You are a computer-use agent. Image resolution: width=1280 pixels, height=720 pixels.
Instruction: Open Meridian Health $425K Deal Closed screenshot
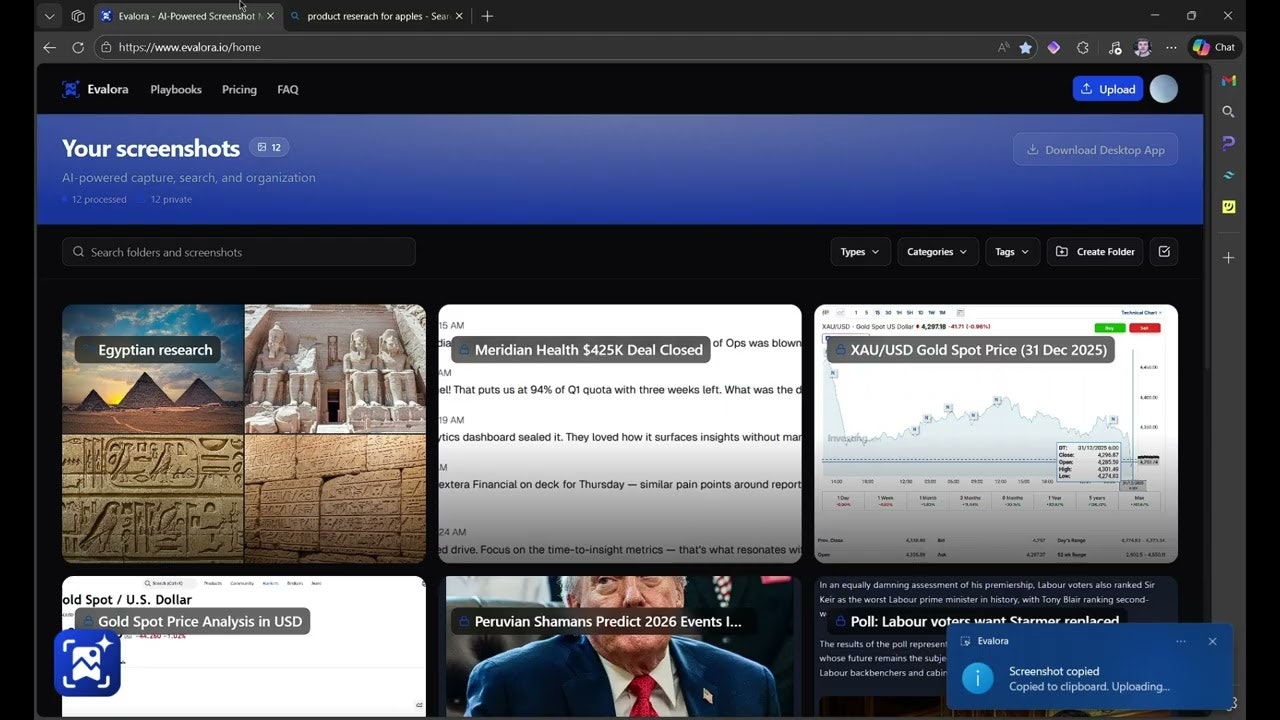tap(620, 433)
